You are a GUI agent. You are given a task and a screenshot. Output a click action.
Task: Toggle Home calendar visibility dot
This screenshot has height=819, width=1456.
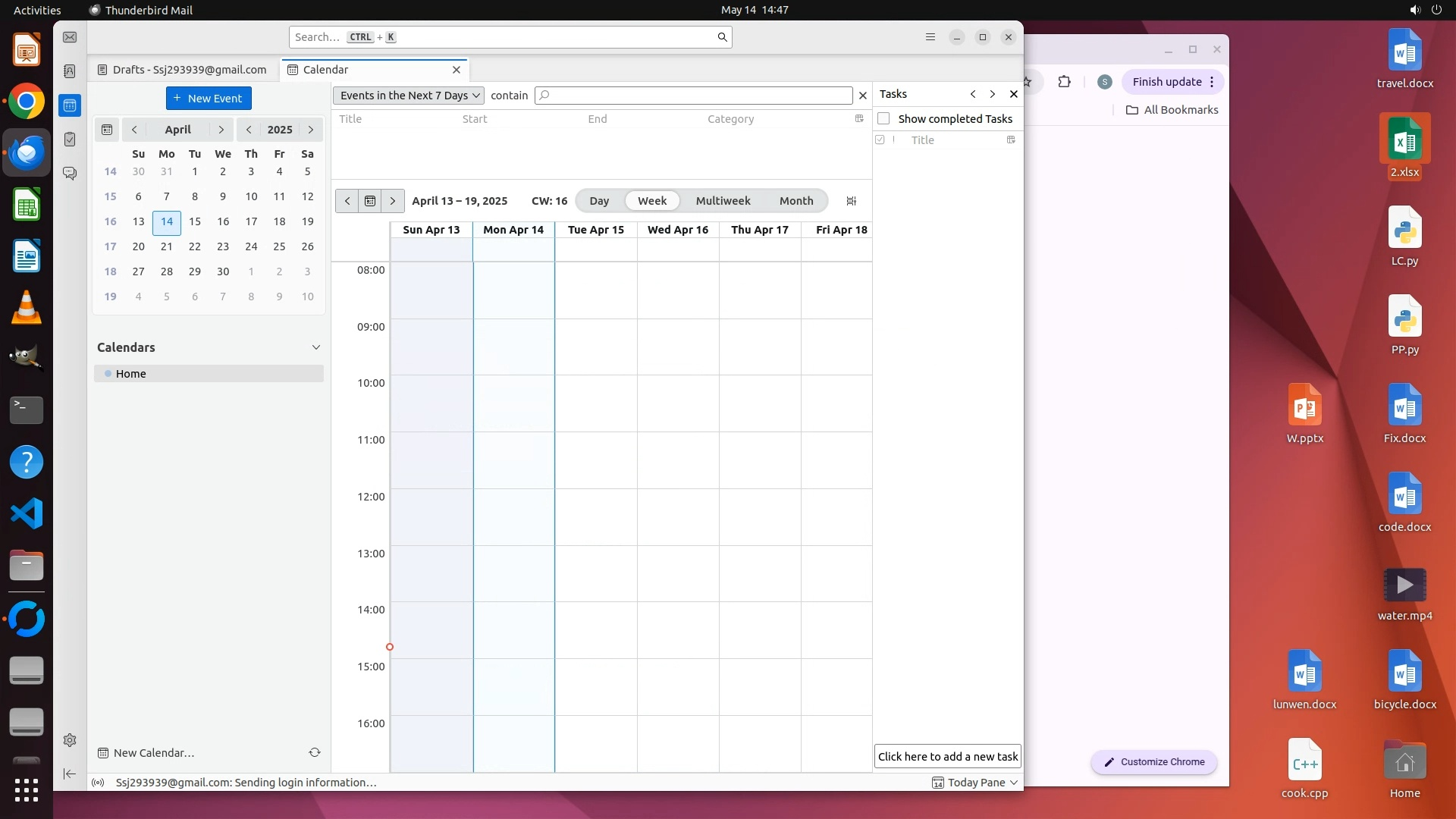[x=108, y=374]
